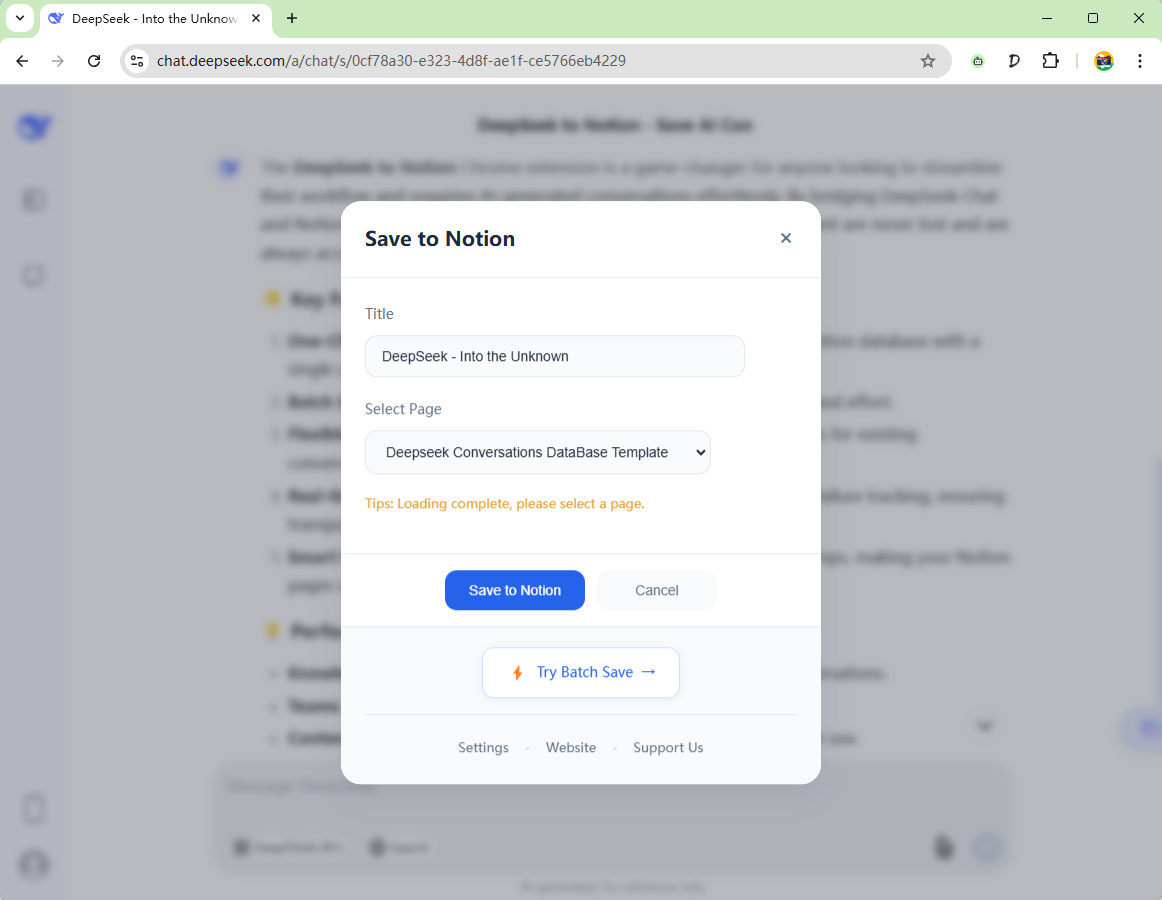Click the Save to Notion button

pos(515,590)
